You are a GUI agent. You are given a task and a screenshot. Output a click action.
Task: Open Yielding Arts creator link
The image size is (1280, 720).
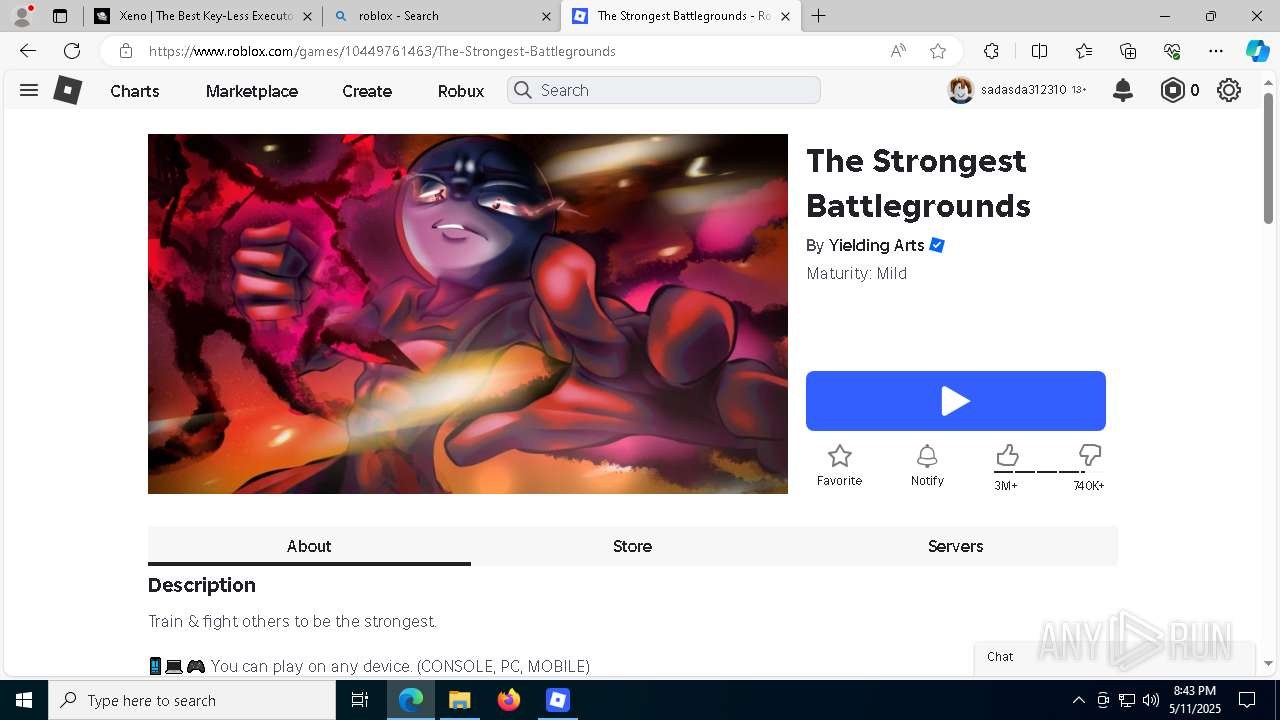(876, 245)
